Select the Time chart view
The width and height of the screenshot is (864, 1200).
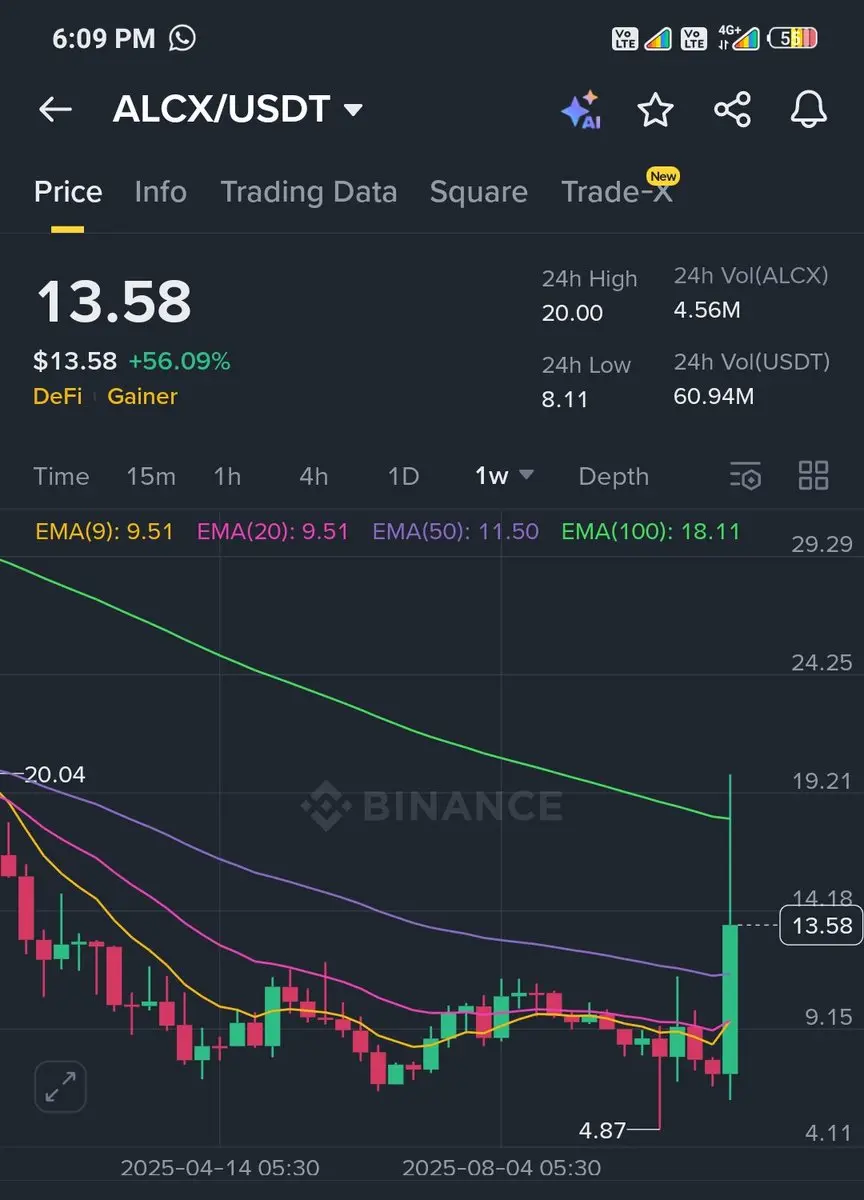(61, 476)
